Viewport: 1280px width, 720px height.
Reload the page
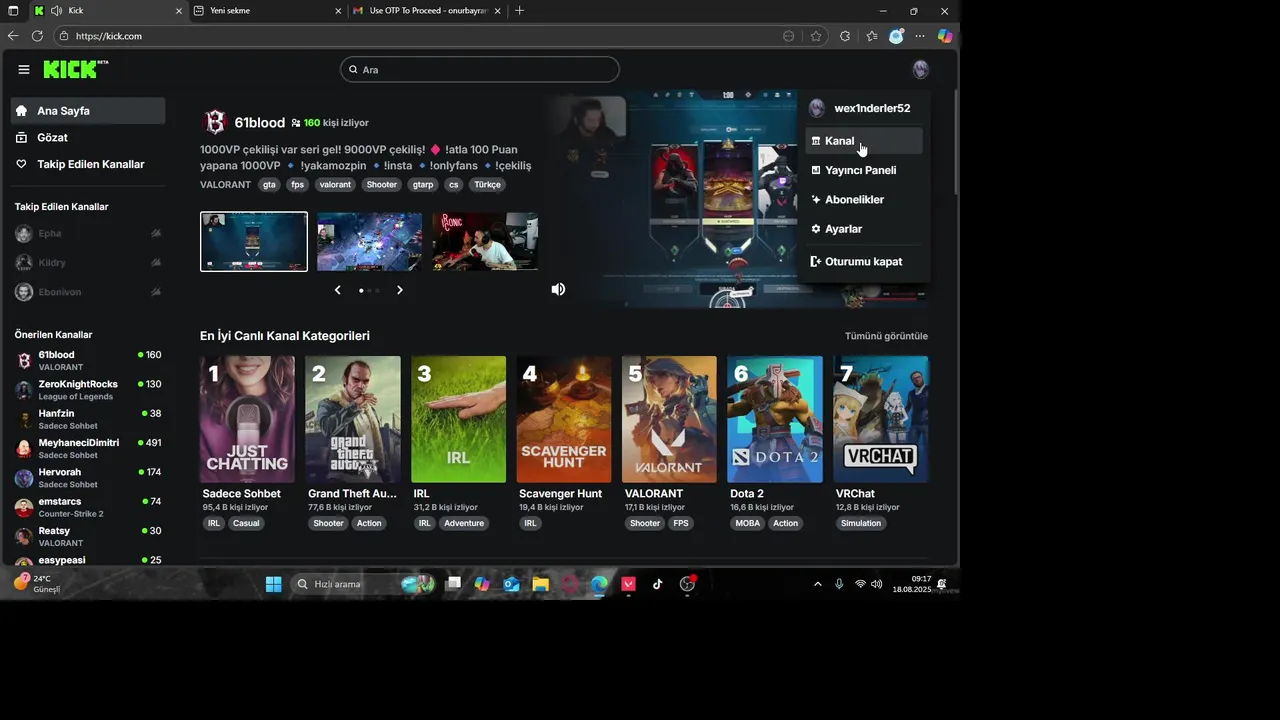(37, 36)
